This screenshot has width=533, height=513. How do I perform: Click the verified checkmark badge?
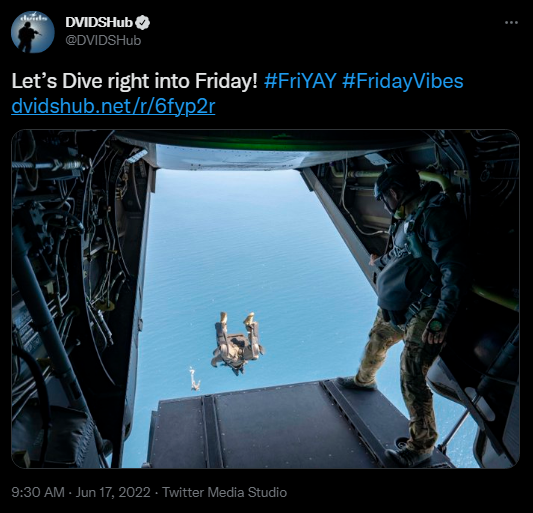point(142,22)
